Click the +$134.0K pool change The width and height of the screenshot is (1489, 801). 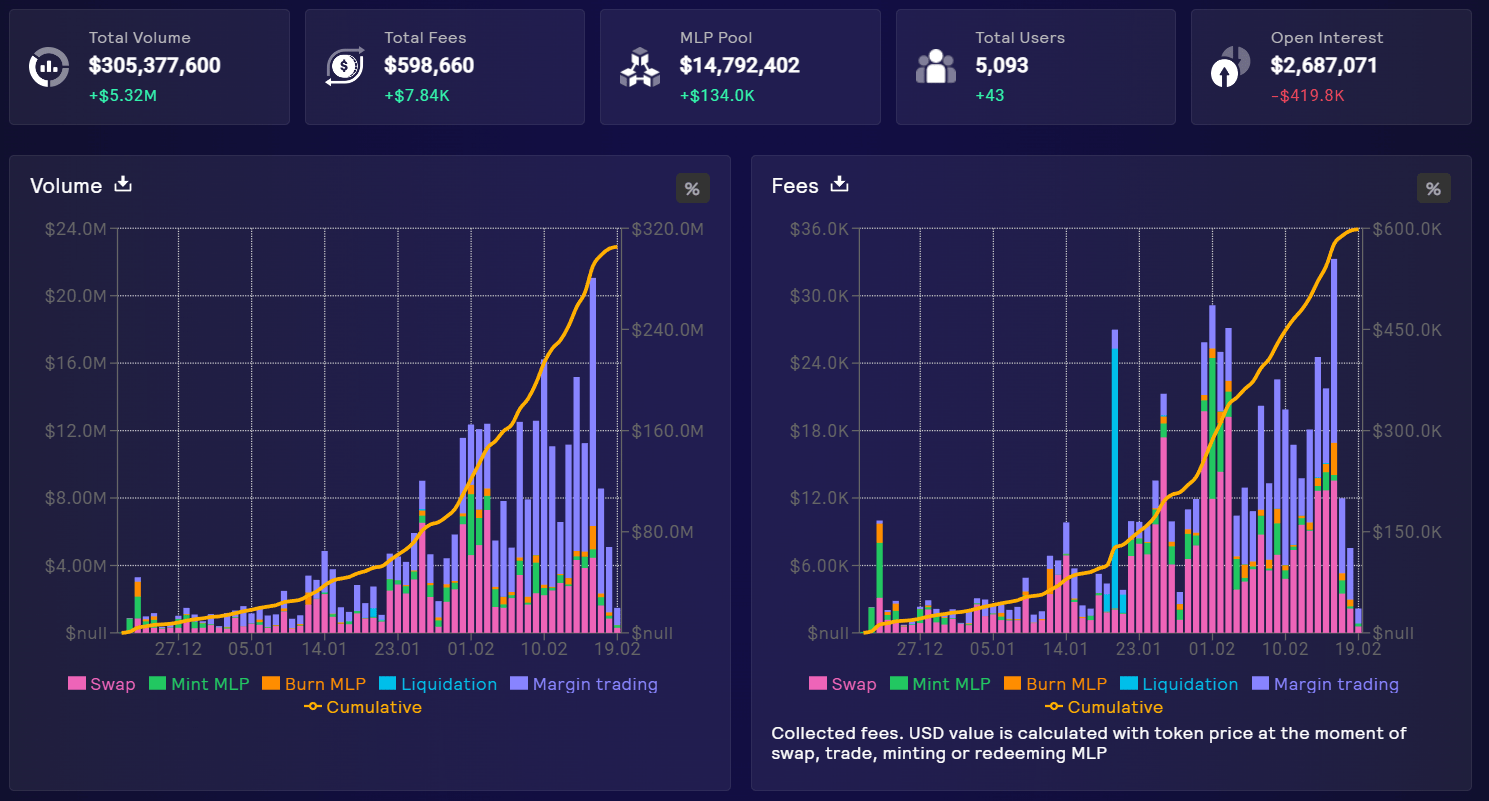(717, 96)
